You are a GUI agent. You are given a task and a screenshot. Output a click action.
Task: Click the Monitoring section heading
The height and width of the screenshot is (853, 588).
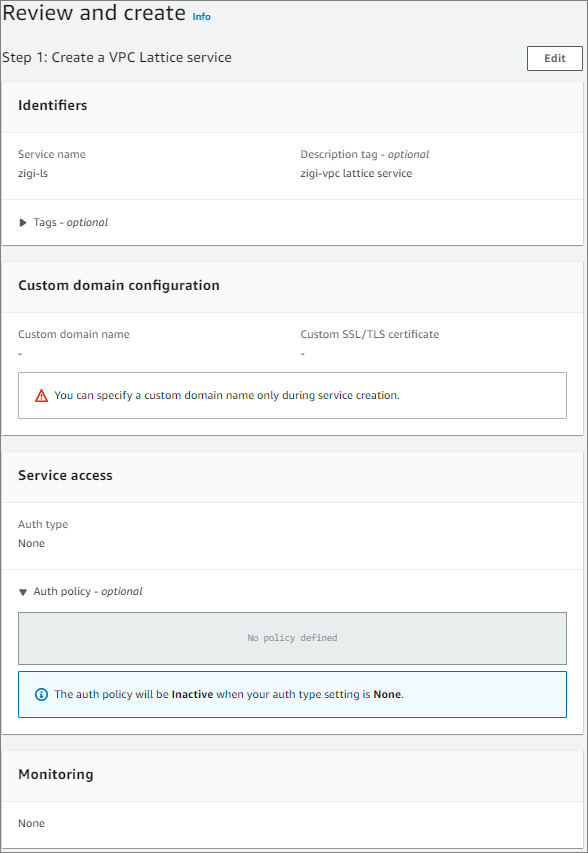click(55, 774)
